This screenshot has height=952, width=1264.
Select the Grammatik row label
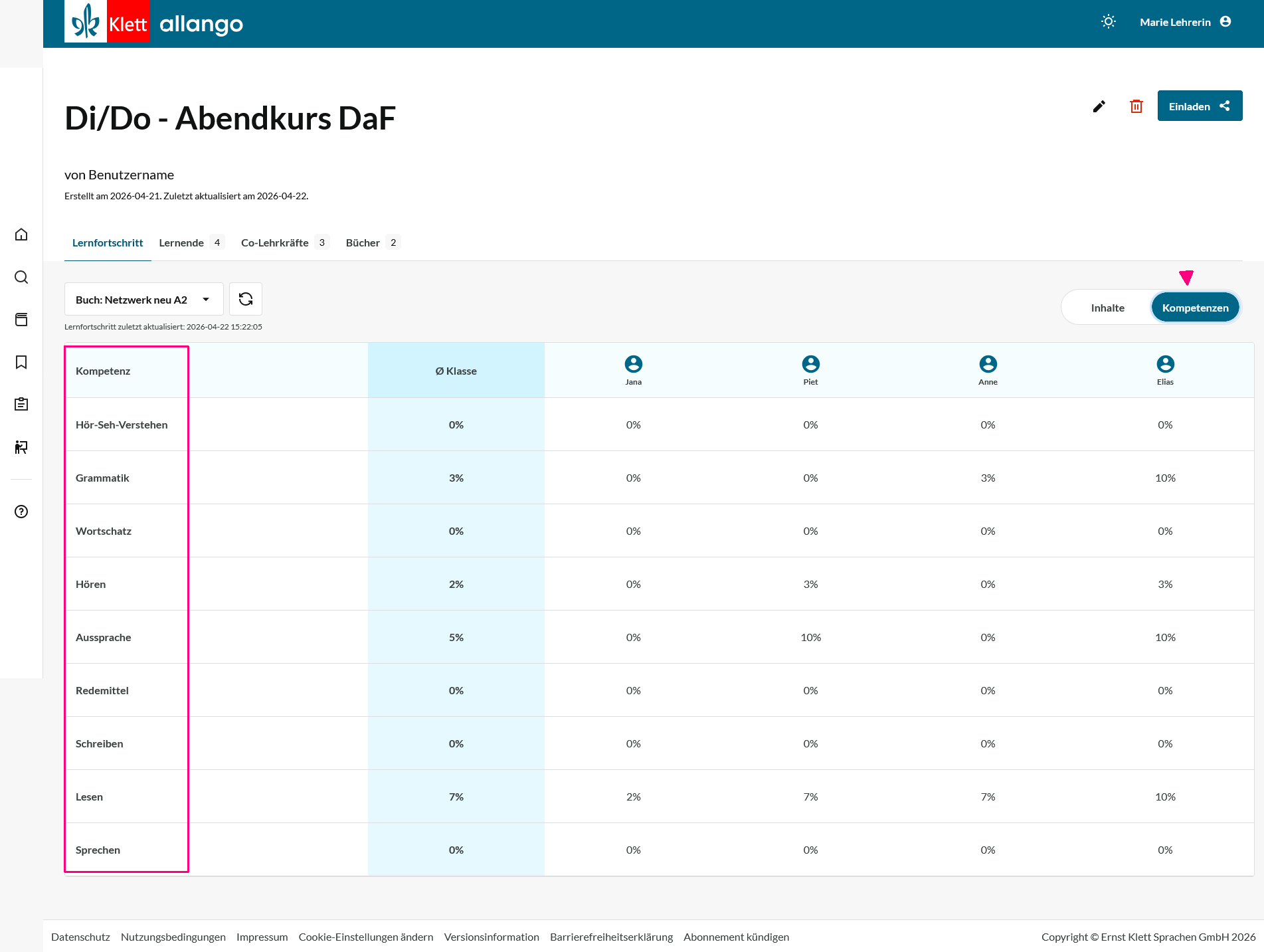coord(102,478)
